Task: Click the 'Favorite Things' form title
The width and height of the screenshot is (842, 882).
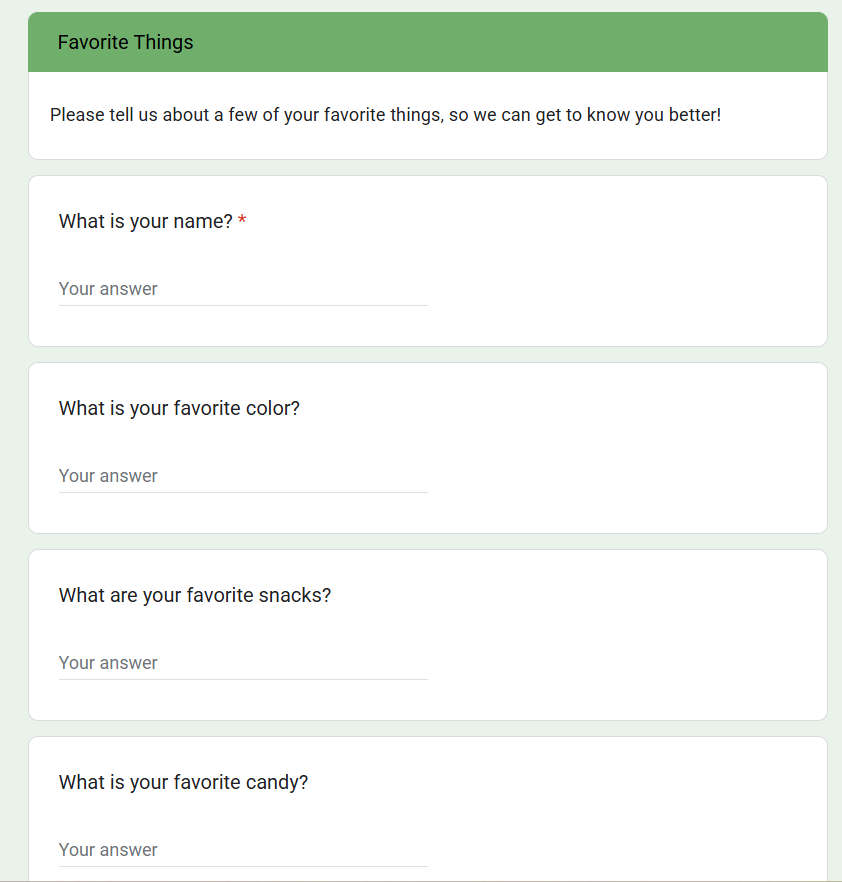Action: click(x=126, y=42)
